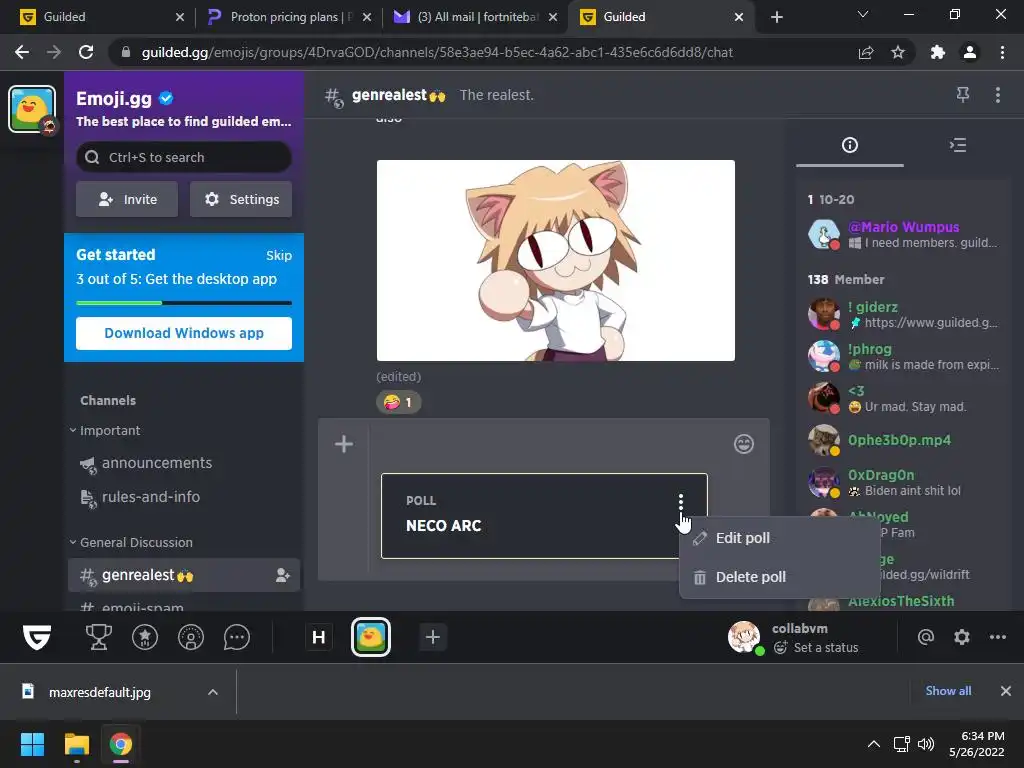The image size is (1024, 768).
Task: Click the verified badge next to Emoji.gg
Action: pos(166,99)
